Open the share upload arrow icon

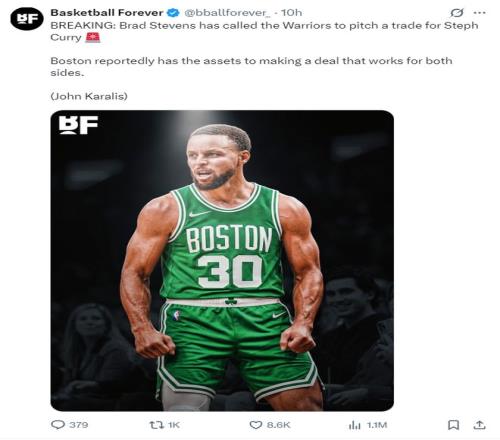tap(479, 425)
